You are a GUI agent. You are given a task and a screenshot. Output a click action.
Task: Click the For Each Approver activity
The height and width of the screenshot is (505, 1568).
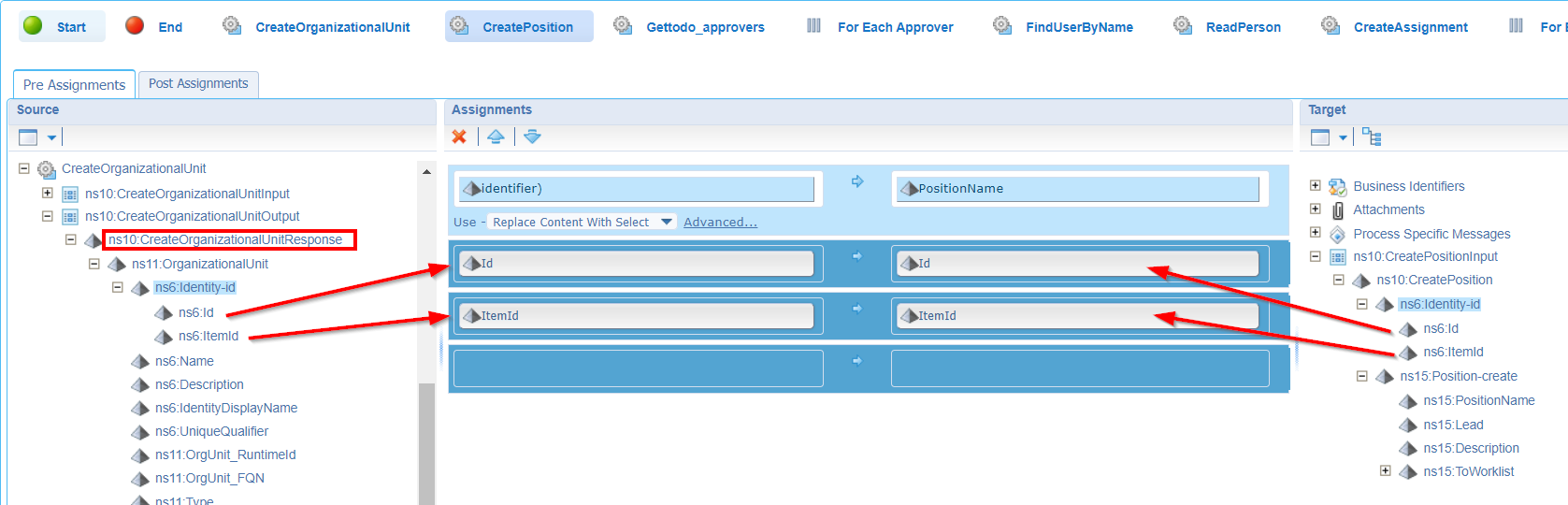(894, 27)
